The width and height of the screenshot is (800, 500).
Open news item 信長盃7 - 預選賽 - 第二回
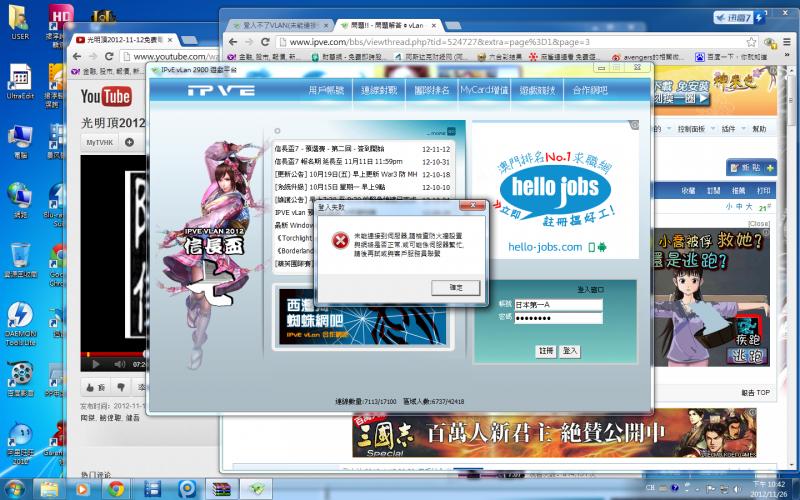(329, 149)
